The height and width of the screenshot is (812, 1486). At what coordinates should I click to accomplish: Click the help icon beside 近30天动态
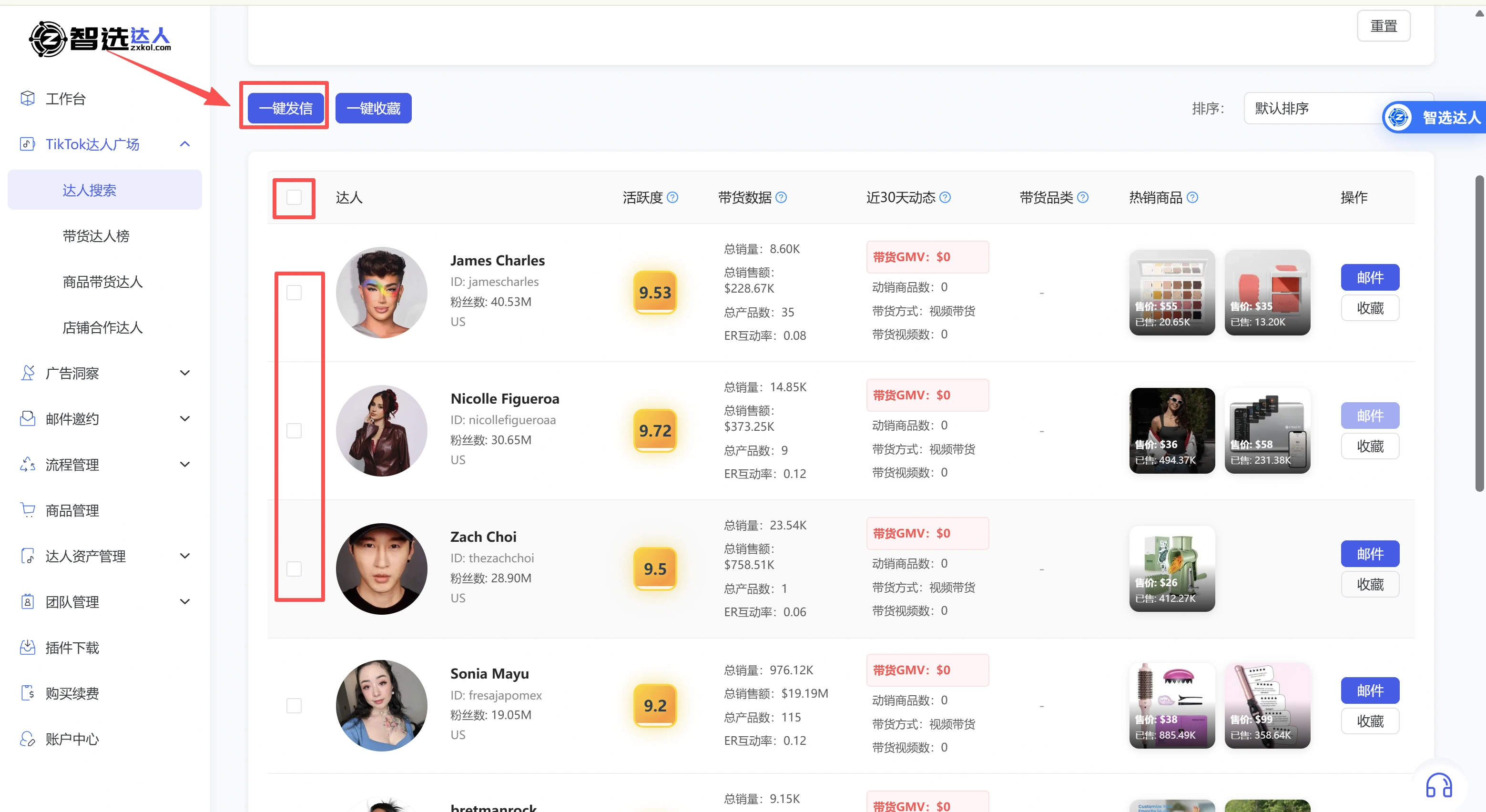[x=945, y=198]
